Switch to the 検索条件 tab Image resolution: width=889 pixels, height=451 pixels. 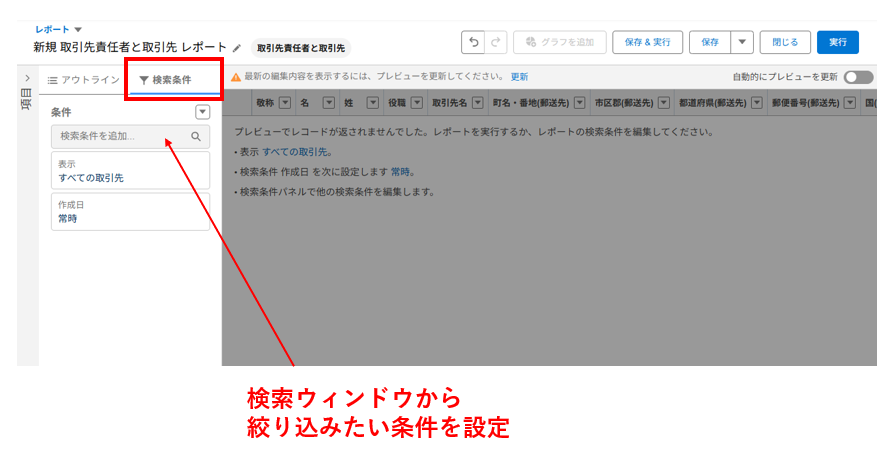point(166,80)
